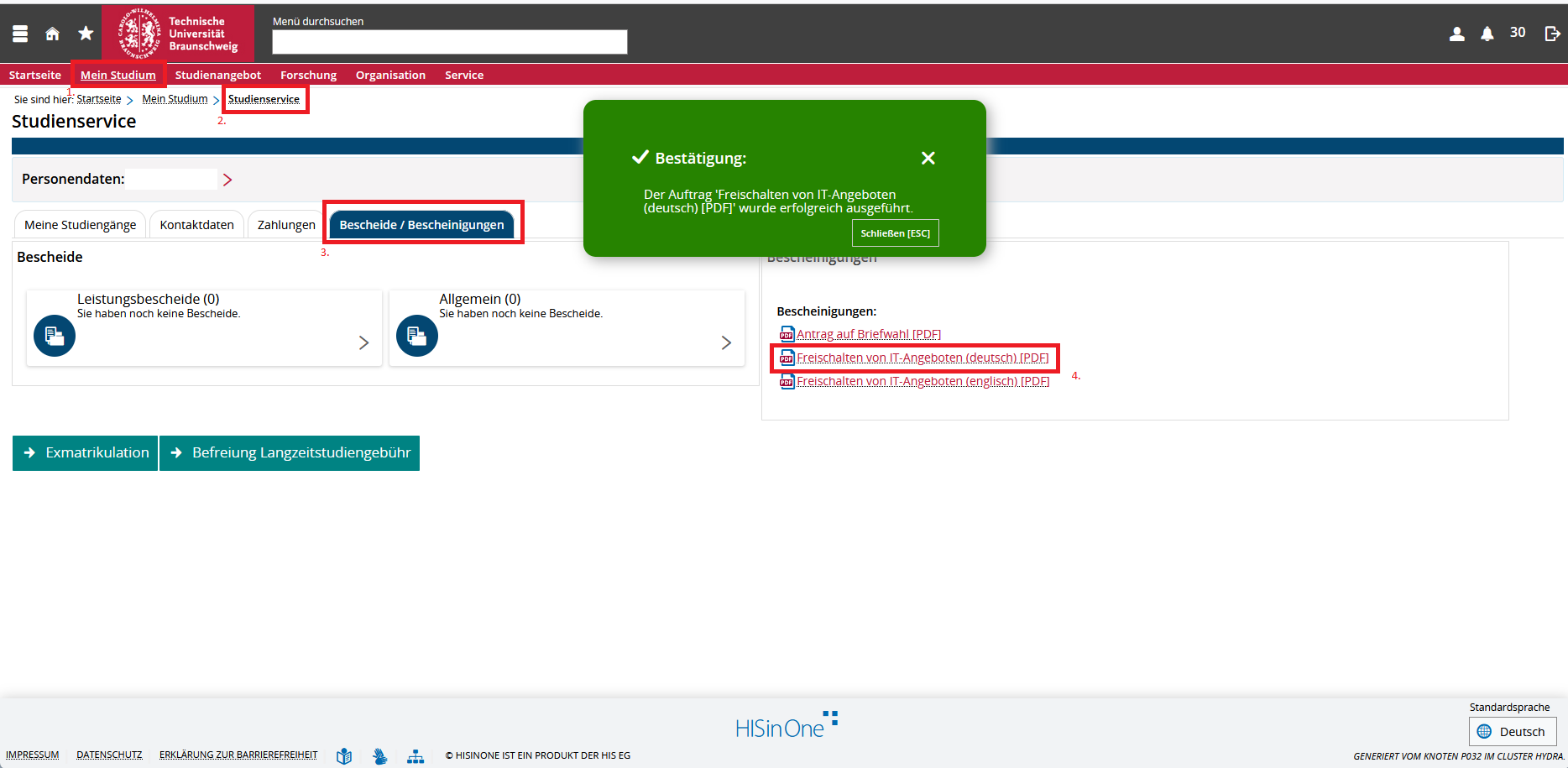1568x768 pixels.
Task: Expand Allgemein card chevron
Action: point(726,342)
